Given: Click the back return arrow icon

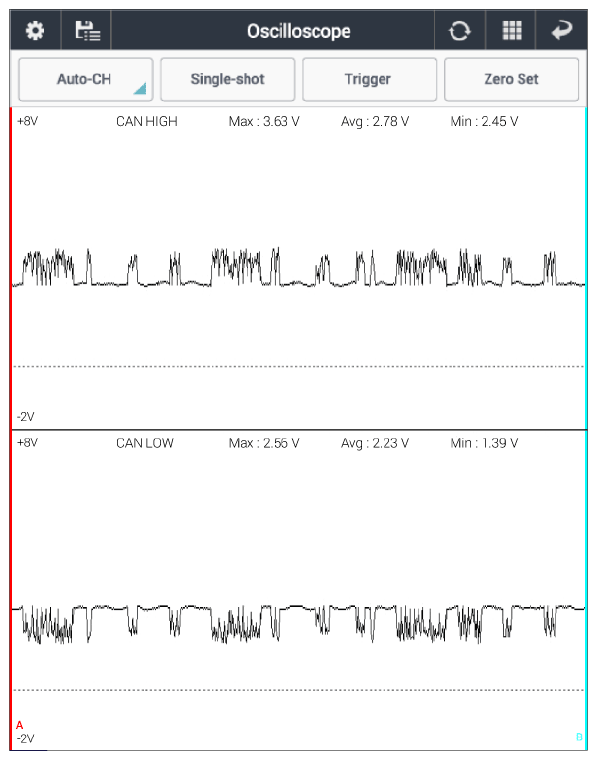Looking at the screenshot, I should click(562, 31).
